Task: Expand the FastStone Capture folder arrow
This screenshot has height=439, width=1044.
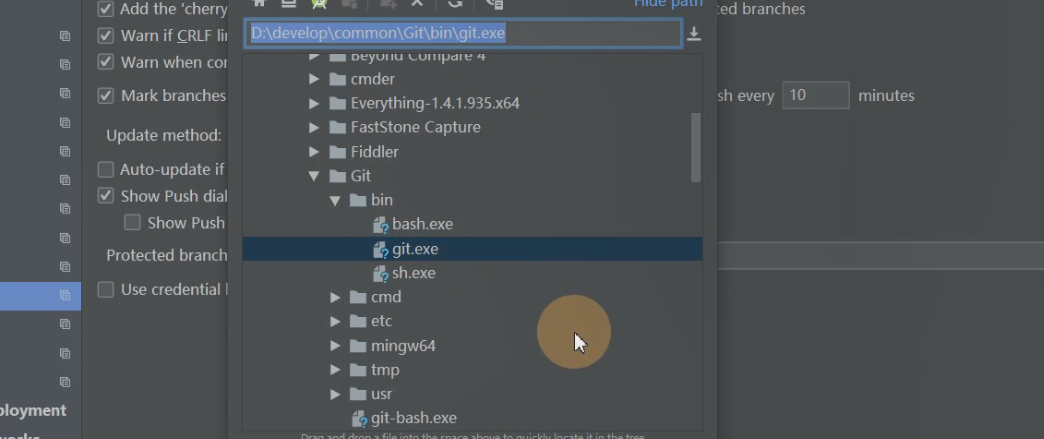Action: coord(314,127)
